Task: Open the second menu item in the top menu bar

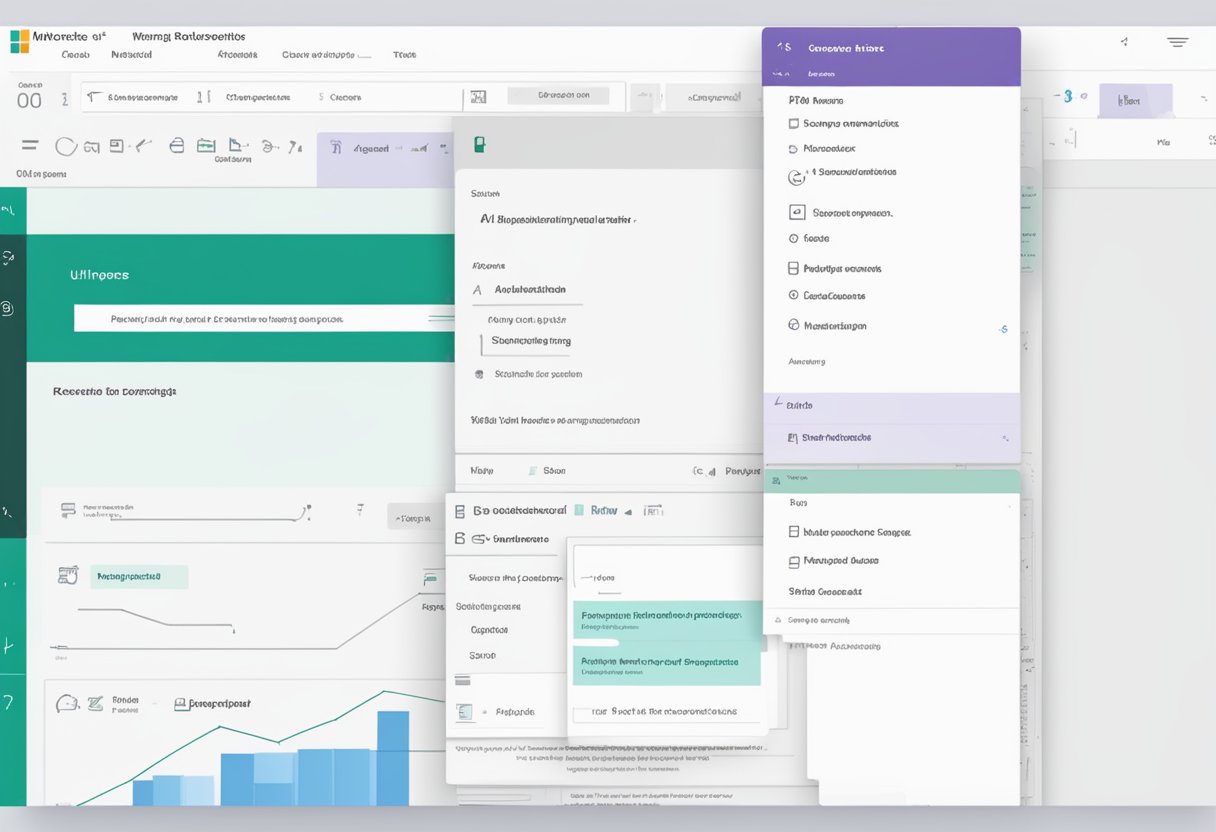Action: 131,55
